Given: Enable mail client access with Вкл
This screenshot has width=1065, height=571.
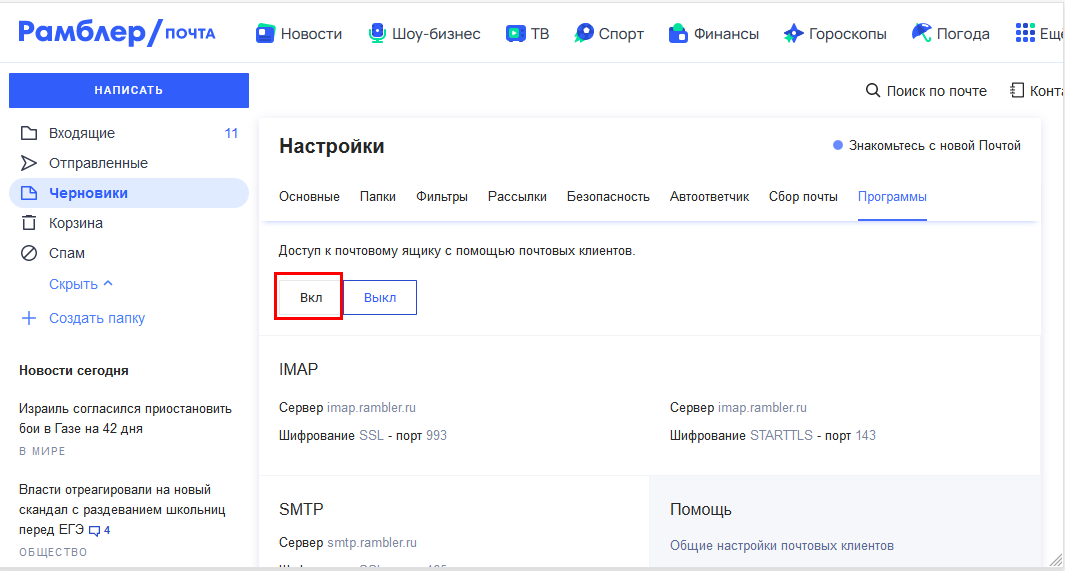Looking at the screenshot, I should (311, 297).
